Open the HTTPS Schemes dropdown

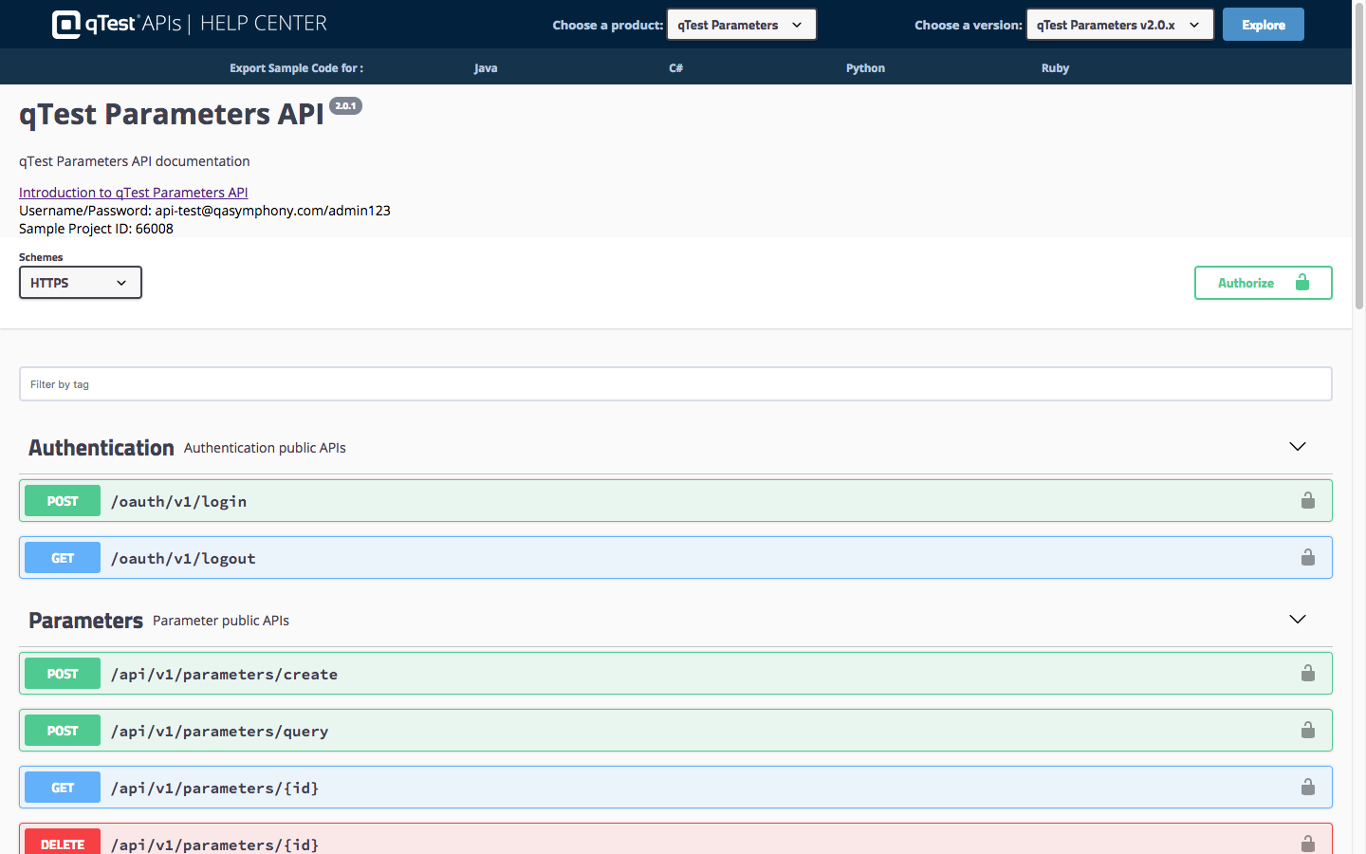(x=80, y=282)
